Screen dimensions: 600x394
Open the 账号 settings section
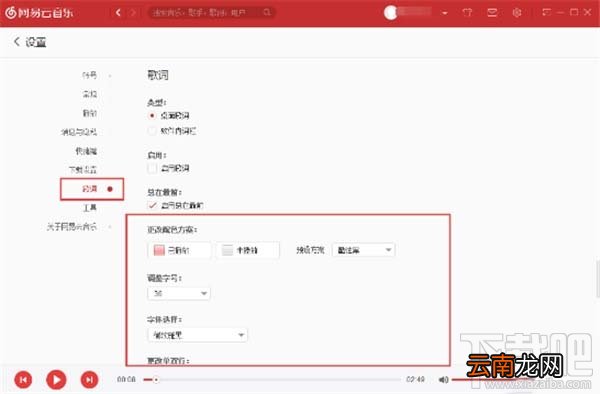point(90,75)
